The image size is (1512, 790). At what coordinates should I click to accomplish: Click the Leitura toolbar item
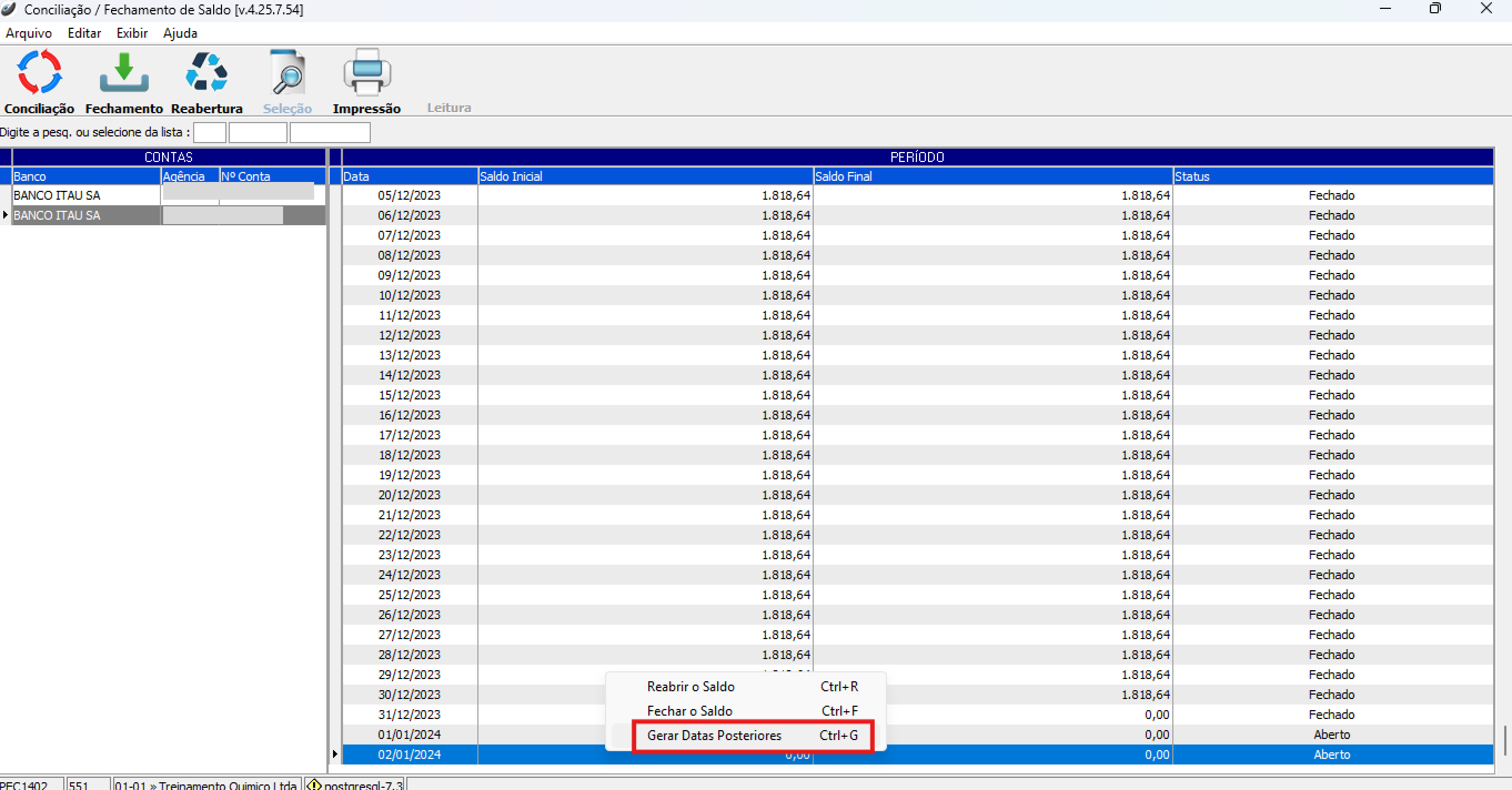(x=448, y=107)
